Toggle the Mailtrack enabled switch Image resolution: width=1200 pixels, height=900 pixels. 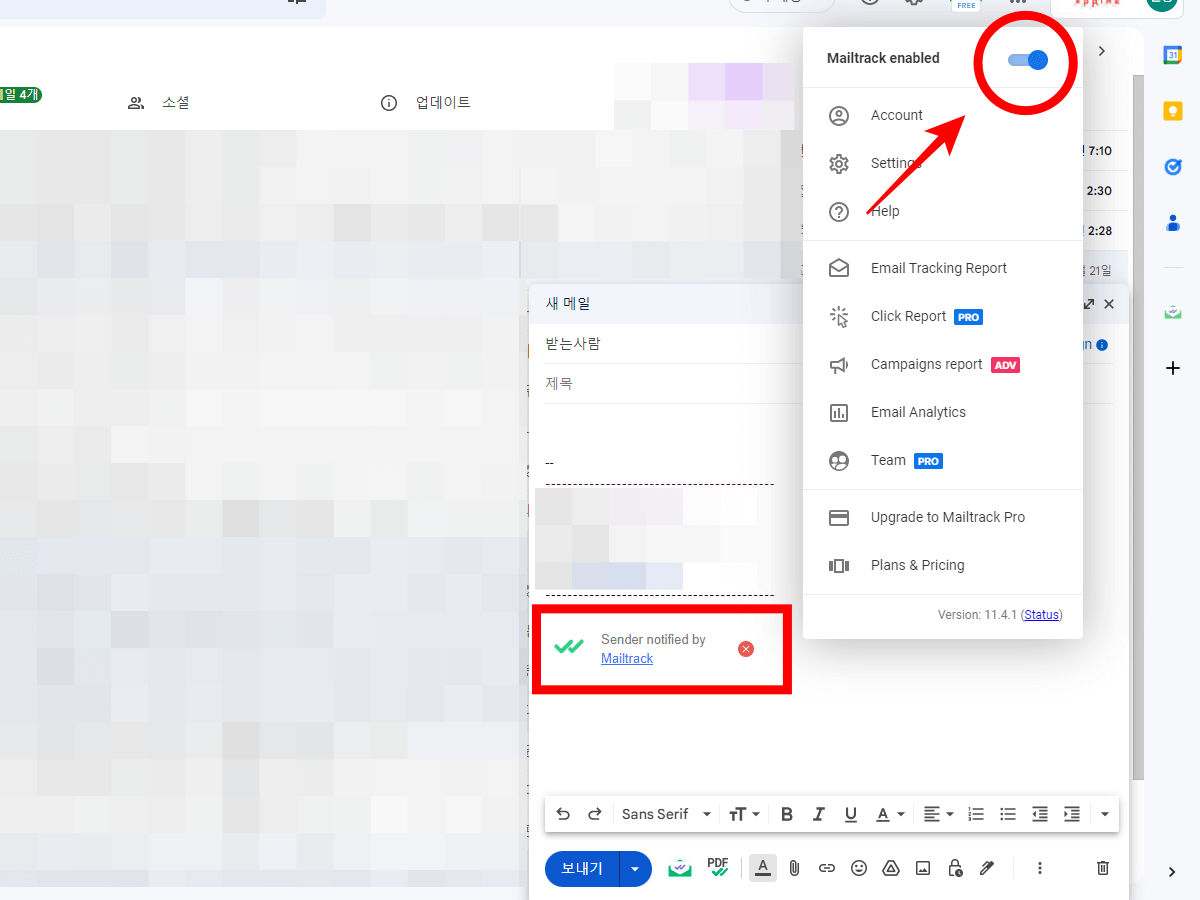1028,60
